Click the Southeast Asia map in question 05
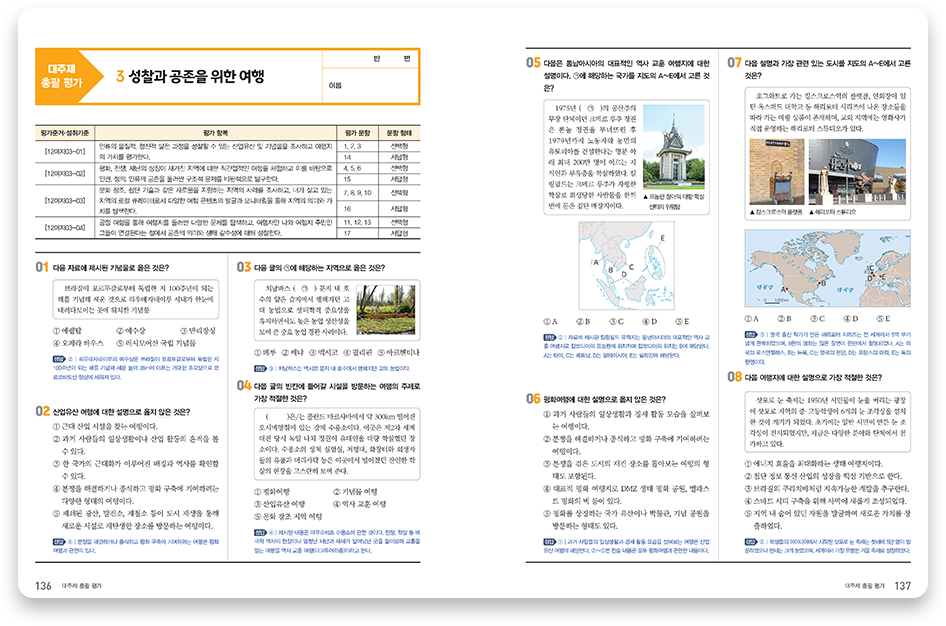This screenshot has height=626, width=946. (x=626, y=265)
